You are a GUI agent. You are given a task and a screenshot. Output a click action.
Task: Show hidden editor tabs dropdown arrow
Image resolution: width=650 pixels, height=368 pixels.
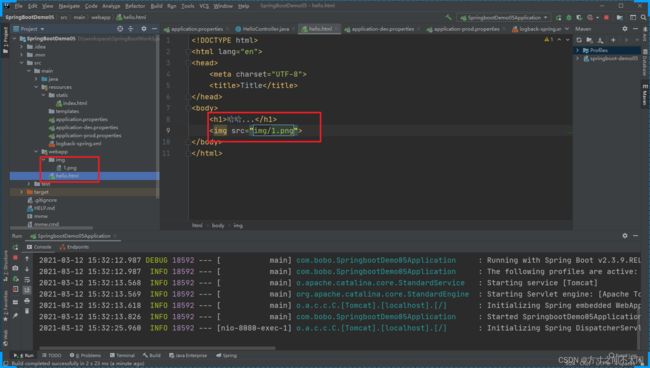click(x=567, y=29)
